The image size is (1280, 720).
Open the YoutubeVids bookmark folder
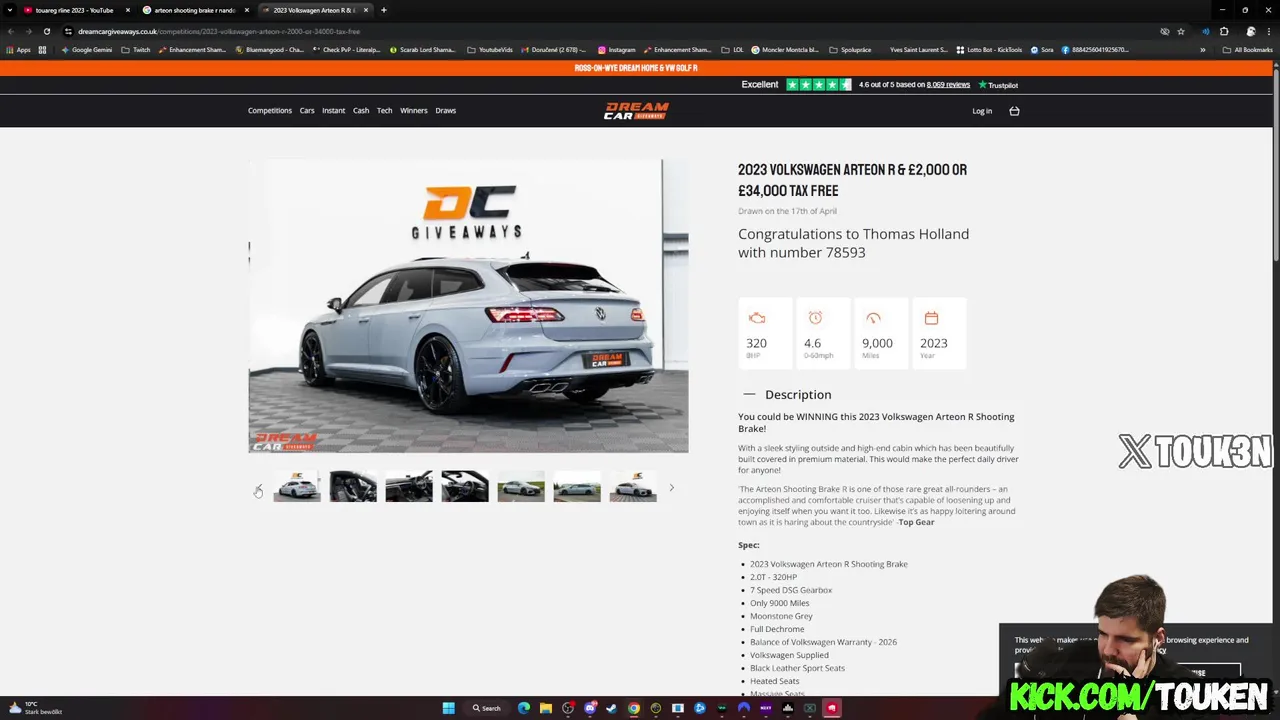(x=490, y=50)
